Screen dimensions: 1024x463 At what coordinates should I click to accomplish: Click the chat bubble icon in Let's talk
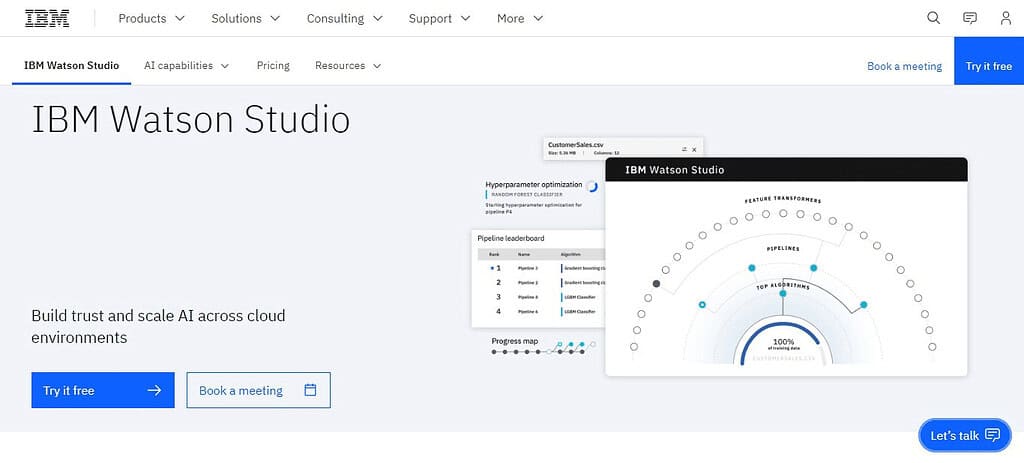(x=992, y=435)
